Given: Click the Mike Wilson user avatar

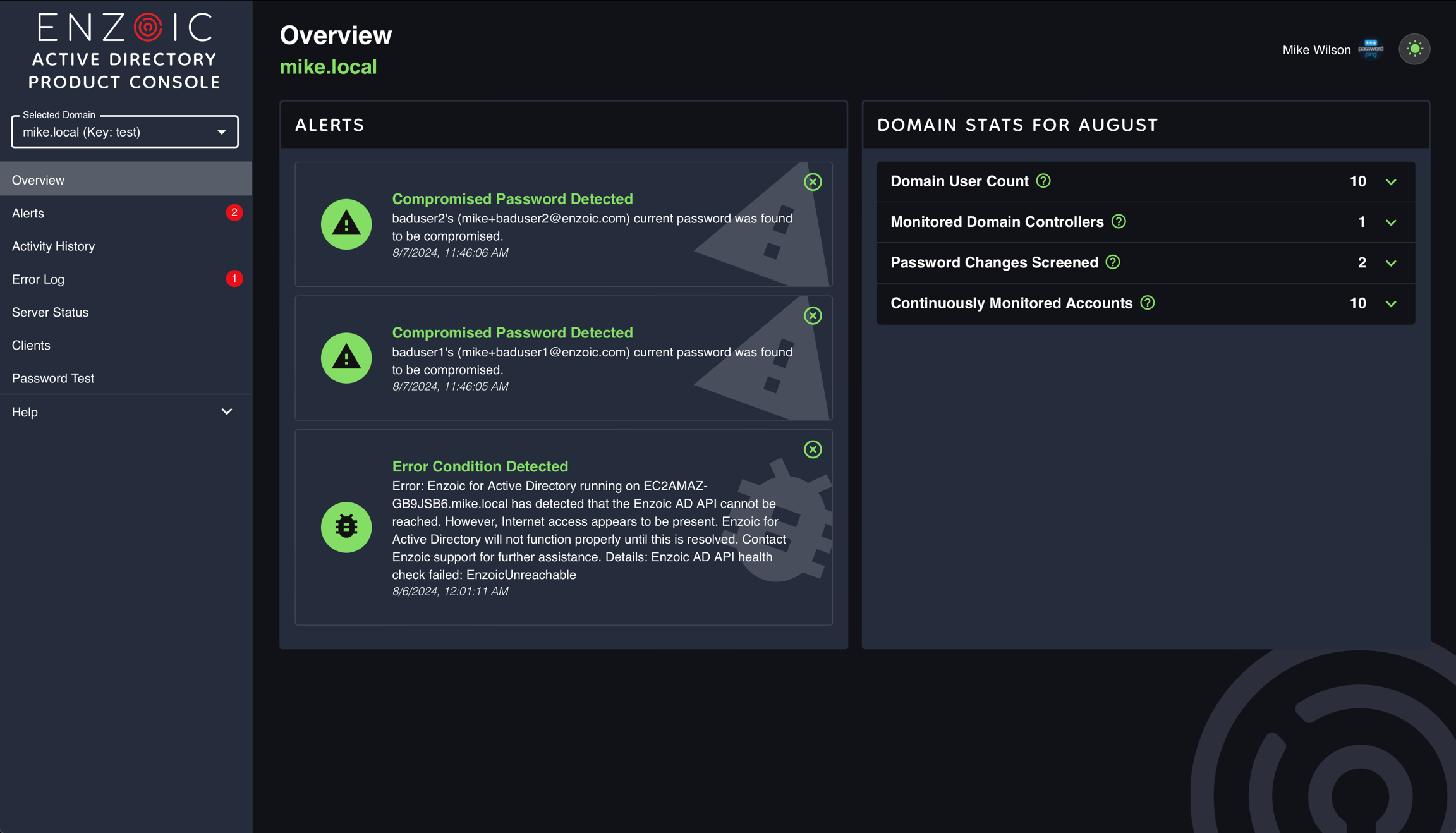Looking at the screenshot, I should pyautogui.click(x=1370, y=49).
